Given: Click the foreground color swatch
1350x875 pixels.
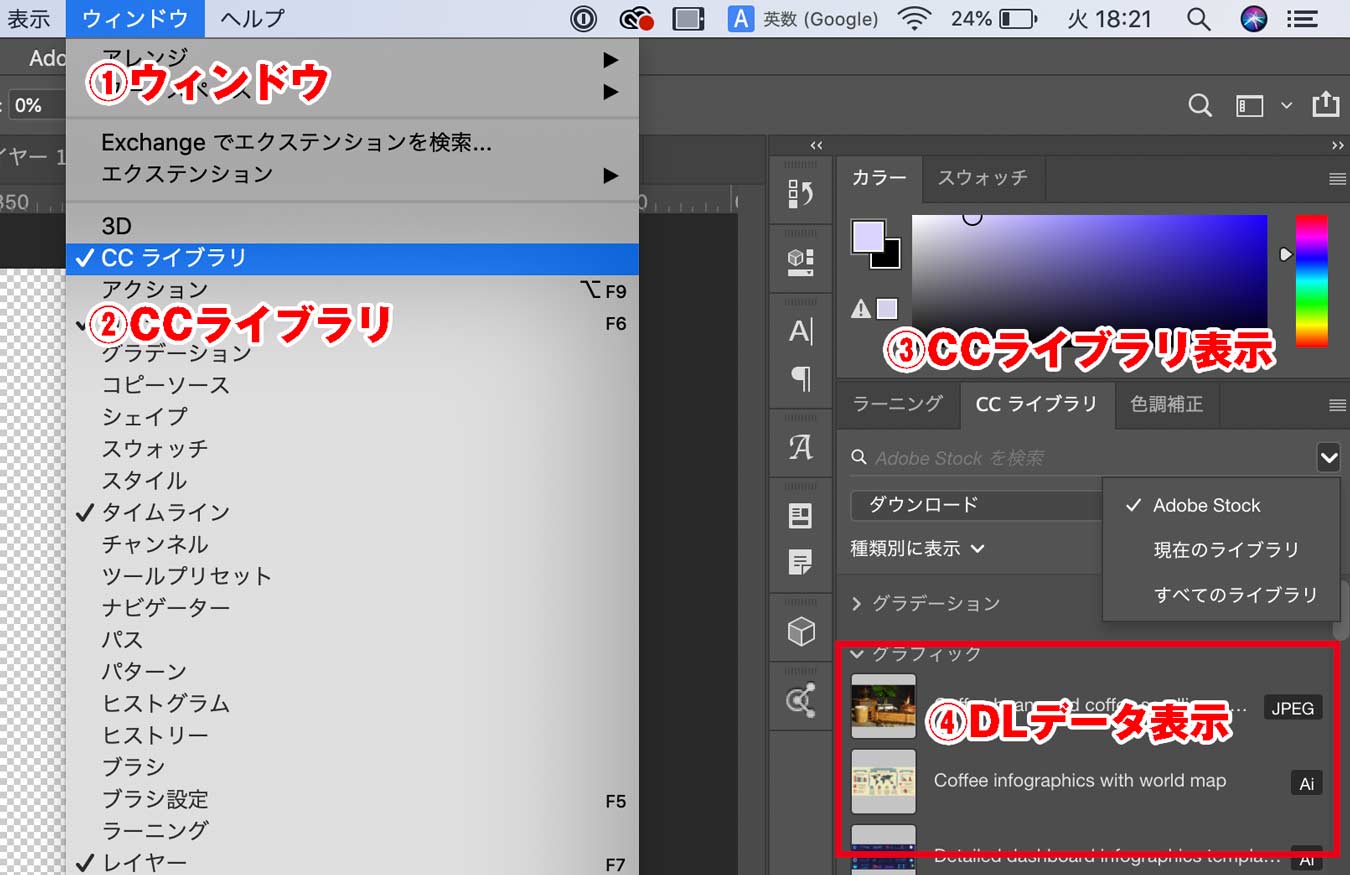Looking at the screenshot, I should pyautogui.click(x=867, y=237).
